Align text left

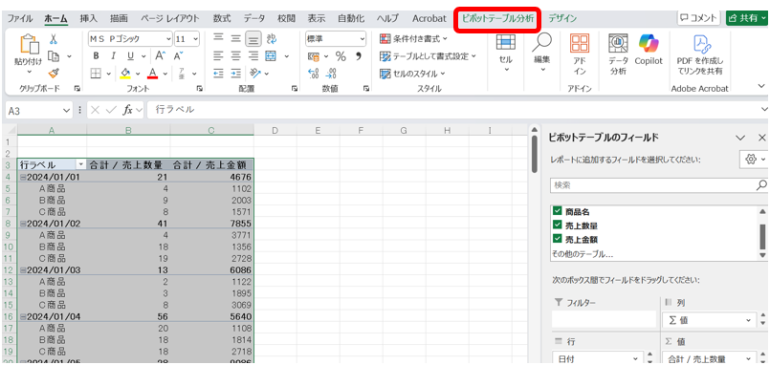pyautogui.click(x=218, y=56)
